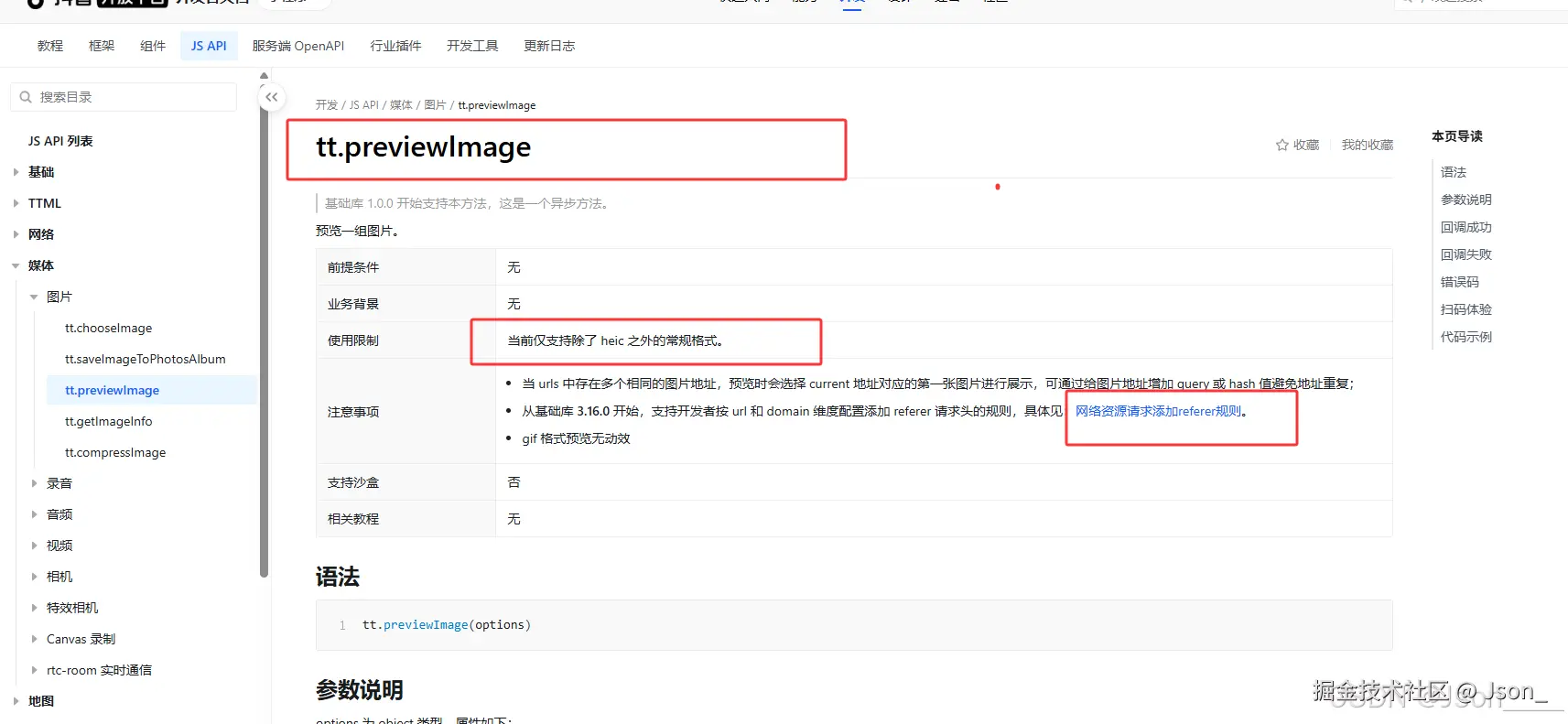Expand the 相机 subsection
Screen dimensions: 1568x724
pos(34,577)
